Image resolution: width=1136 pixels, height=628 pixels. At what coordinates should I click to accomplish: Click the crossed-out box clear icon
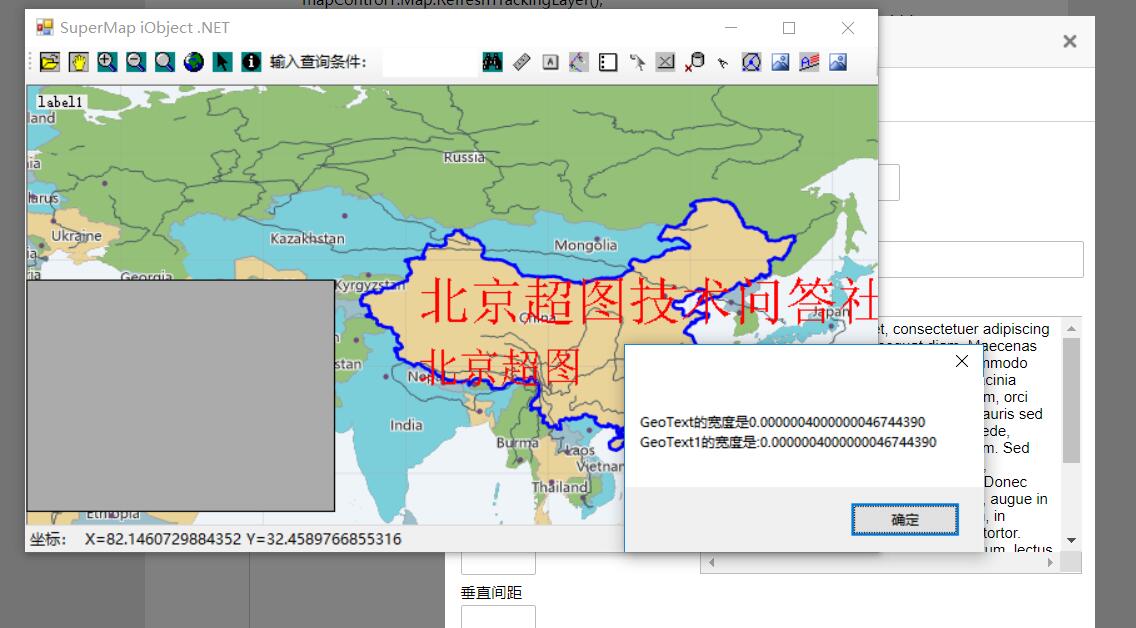(665, 62)
